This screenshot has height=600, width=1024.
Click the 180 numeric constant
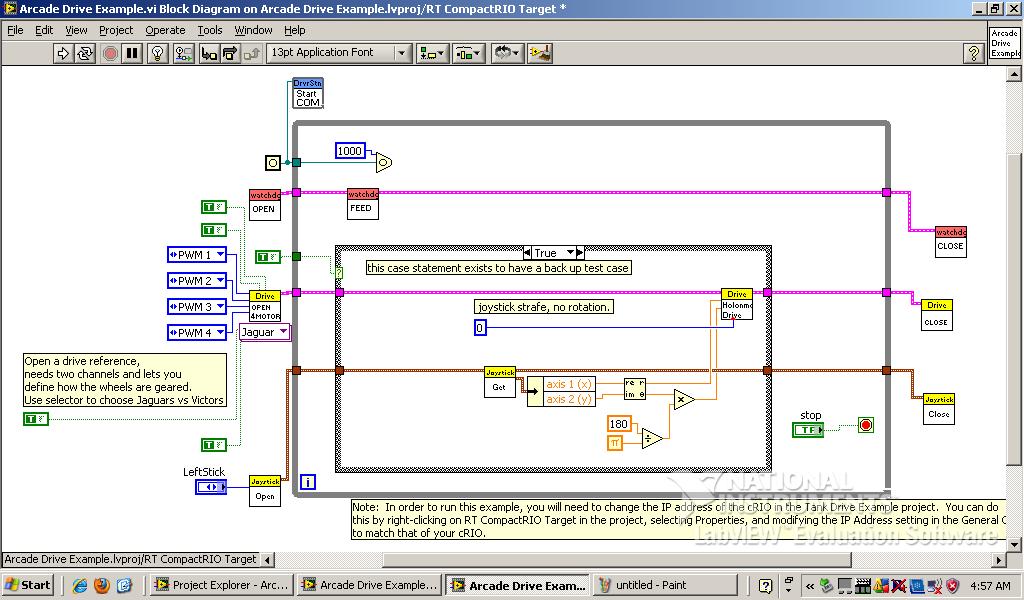[x=618, y=424]
